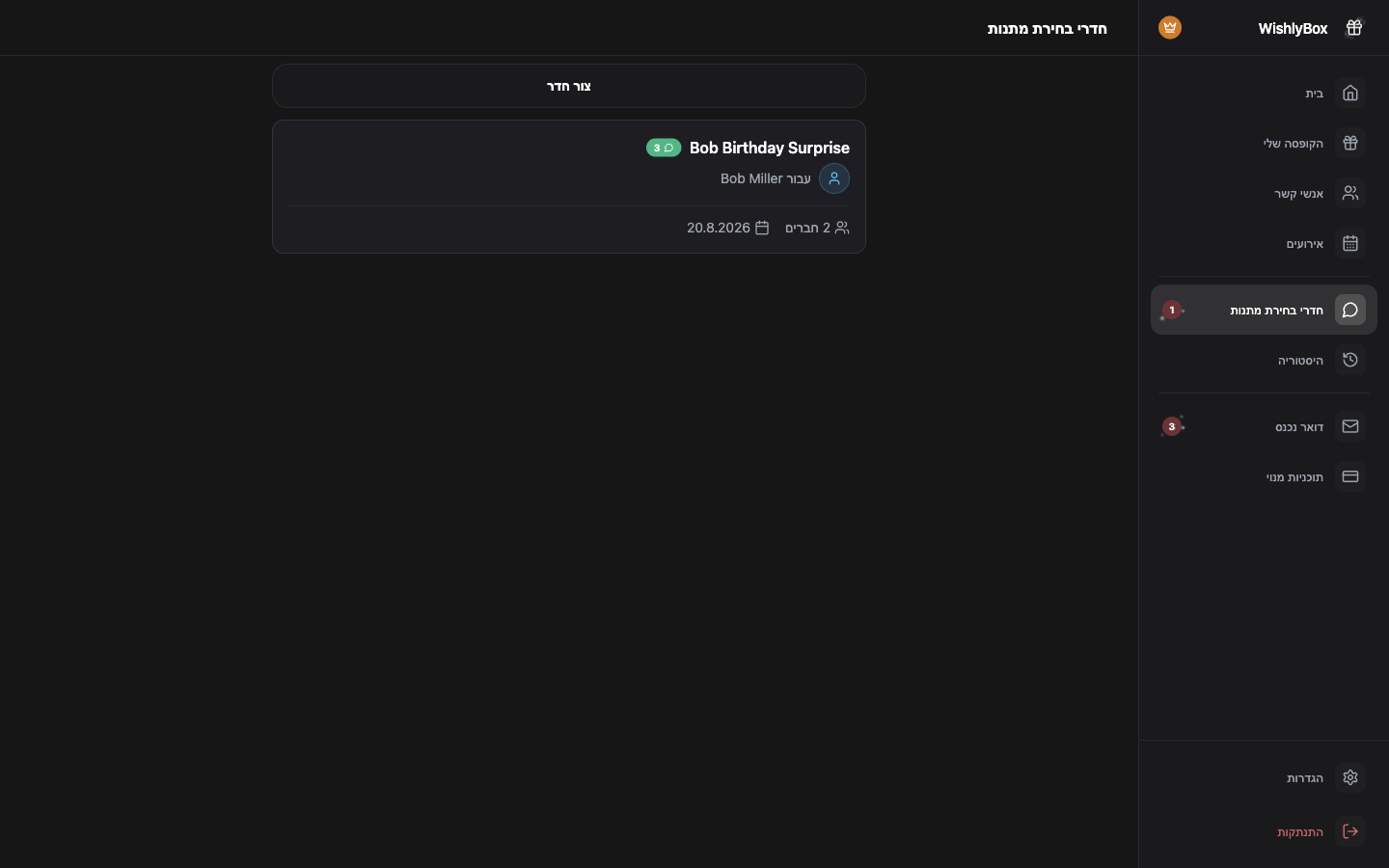The image size is (1389, 868).
Task: Open the contacts people icon
Action: (x=1350, y=194)
